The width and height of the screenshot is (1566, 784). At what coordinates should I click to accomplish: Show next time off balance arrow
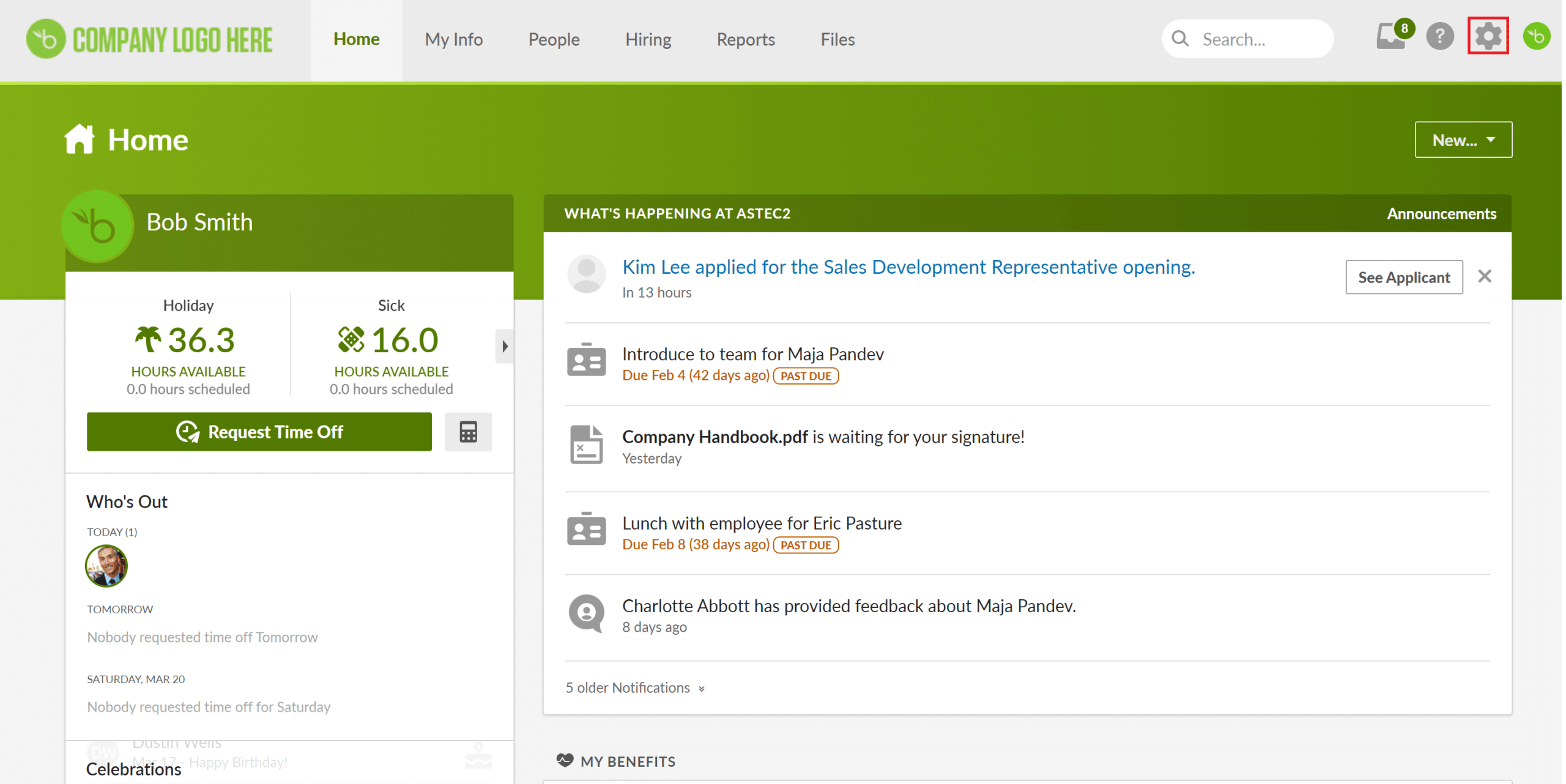[504, 346]
